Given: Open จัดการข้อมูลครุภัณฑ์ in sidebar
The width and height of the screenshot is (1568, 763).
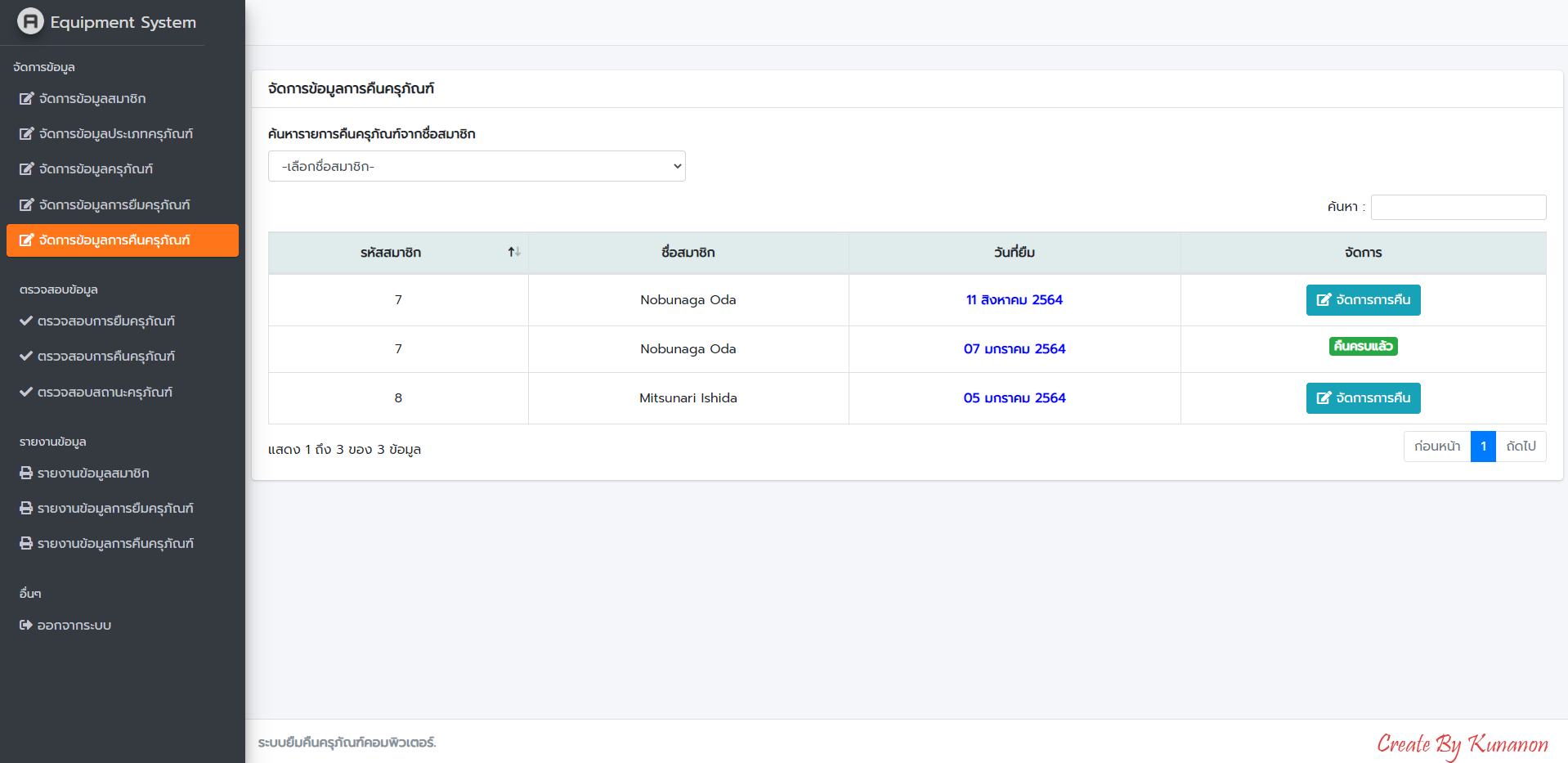Looking at the screenshot, I should [96, 169].
